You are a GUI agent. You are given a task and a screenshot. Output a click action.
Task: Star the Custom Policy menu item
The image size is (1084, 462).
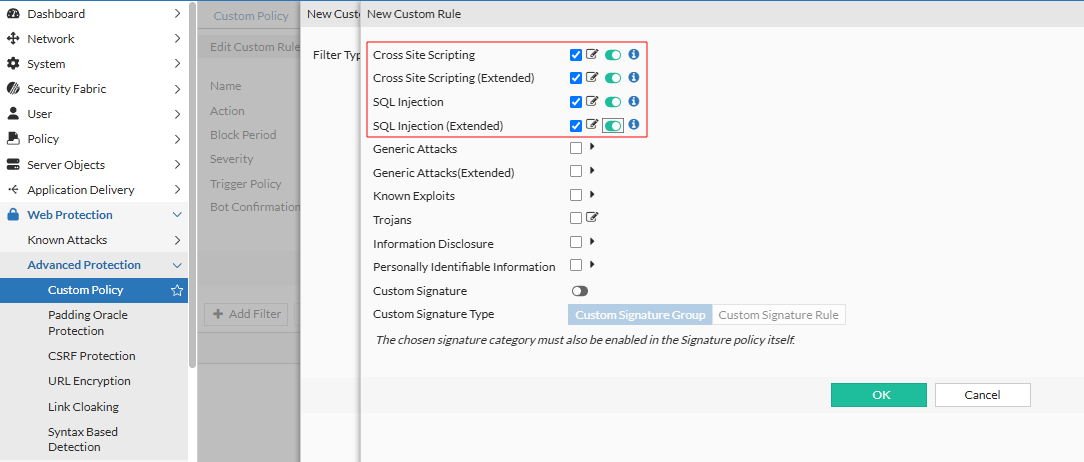pyautogui.click(x=177, y=290)
